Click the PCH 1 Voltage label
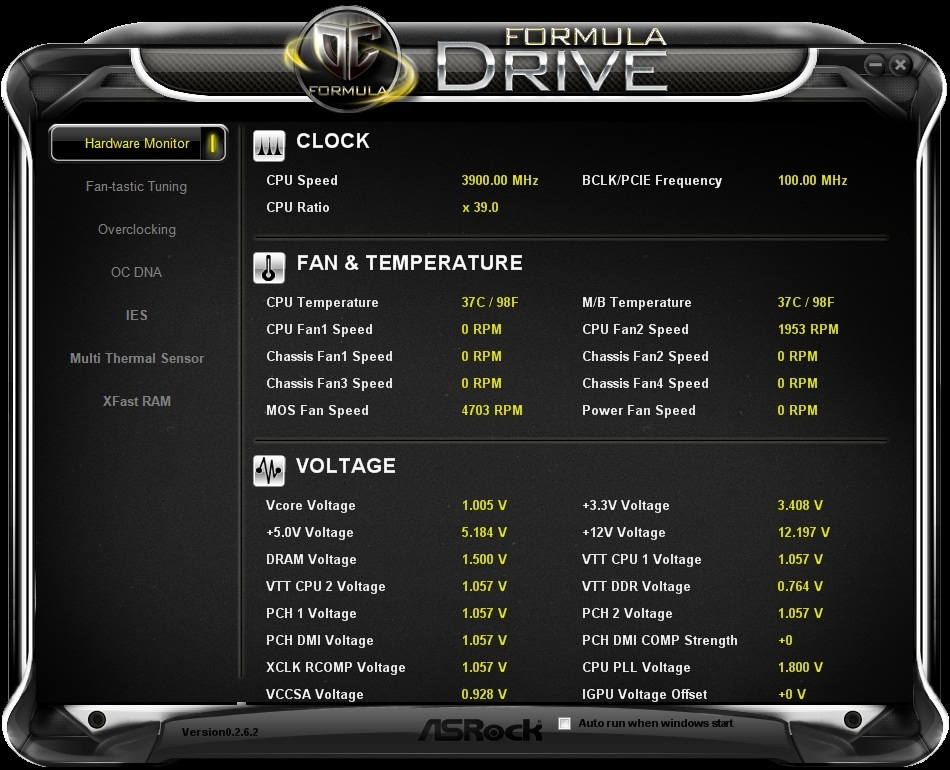The image size is (950, 770). 311,614
